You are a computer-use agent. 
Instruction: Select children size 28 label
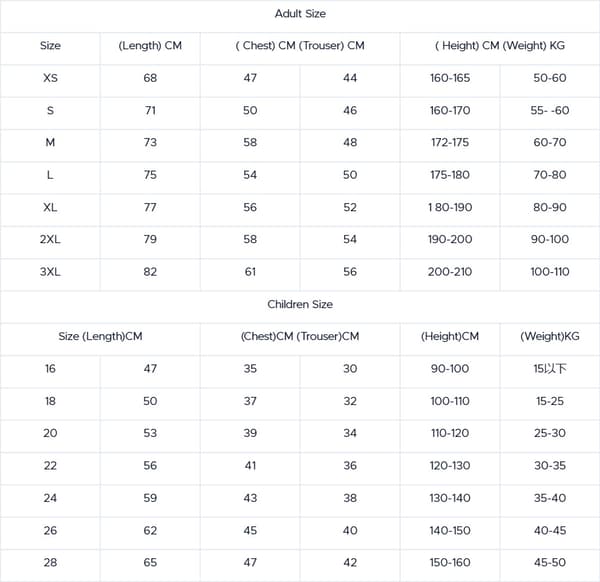click(x=50, y=562)
